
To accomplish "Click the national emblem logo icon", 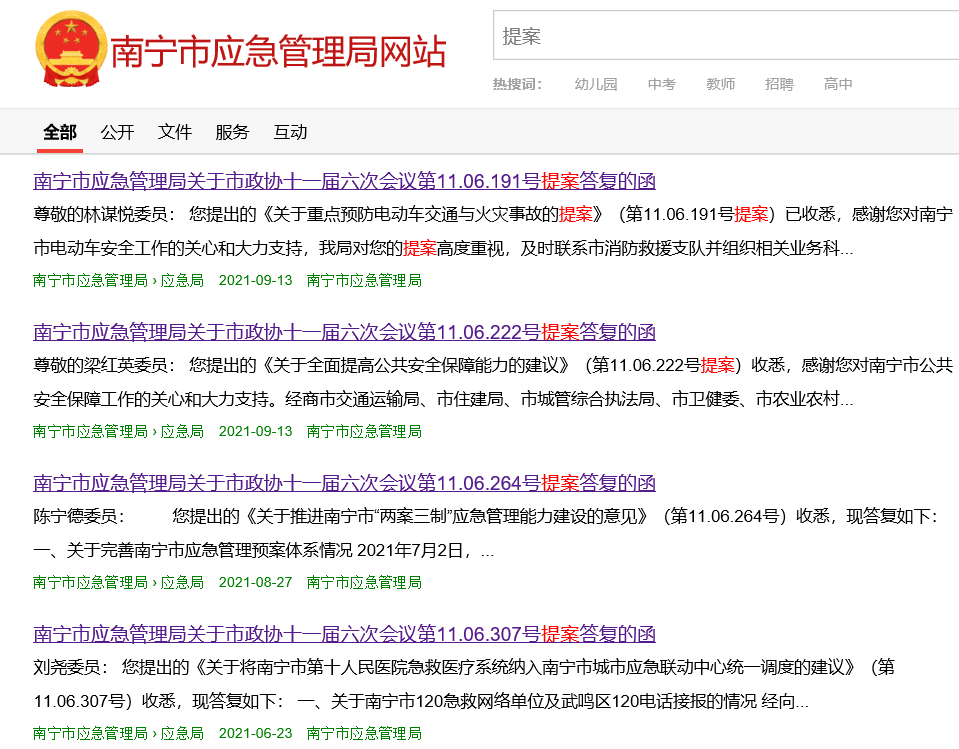I will (x=70, y=50).
